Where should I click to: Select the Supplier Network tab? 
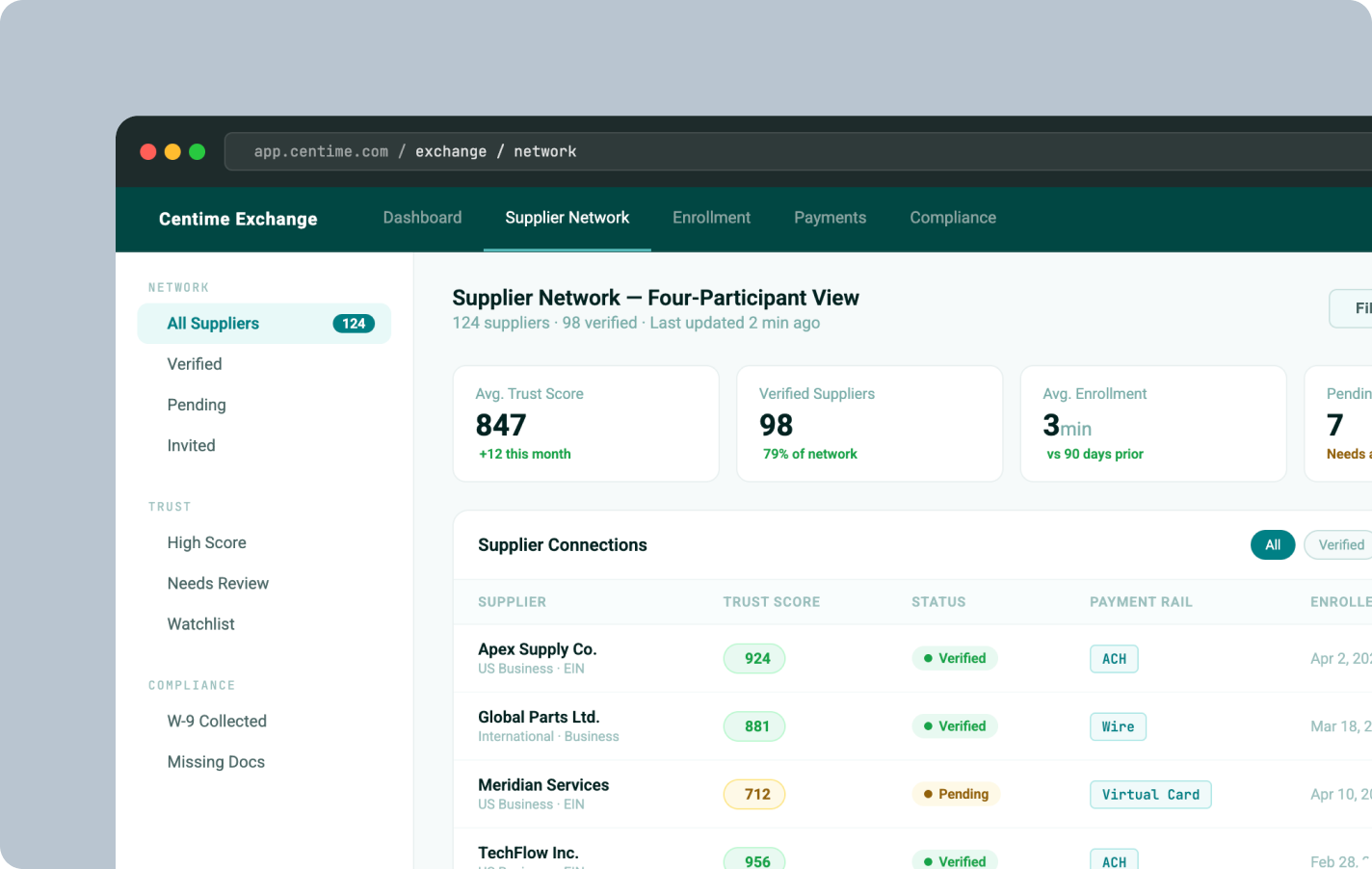click(567, 218)
